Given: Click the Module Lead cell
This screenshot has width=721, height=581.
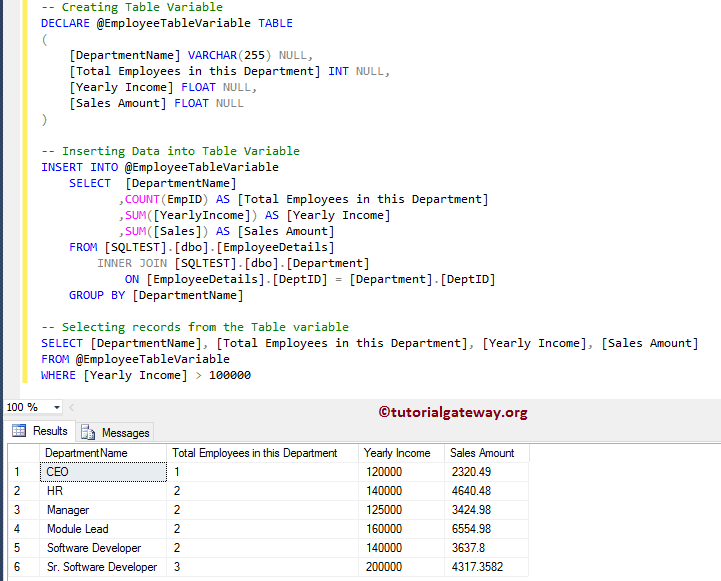Looking at the screenshot, I should 103,529.
